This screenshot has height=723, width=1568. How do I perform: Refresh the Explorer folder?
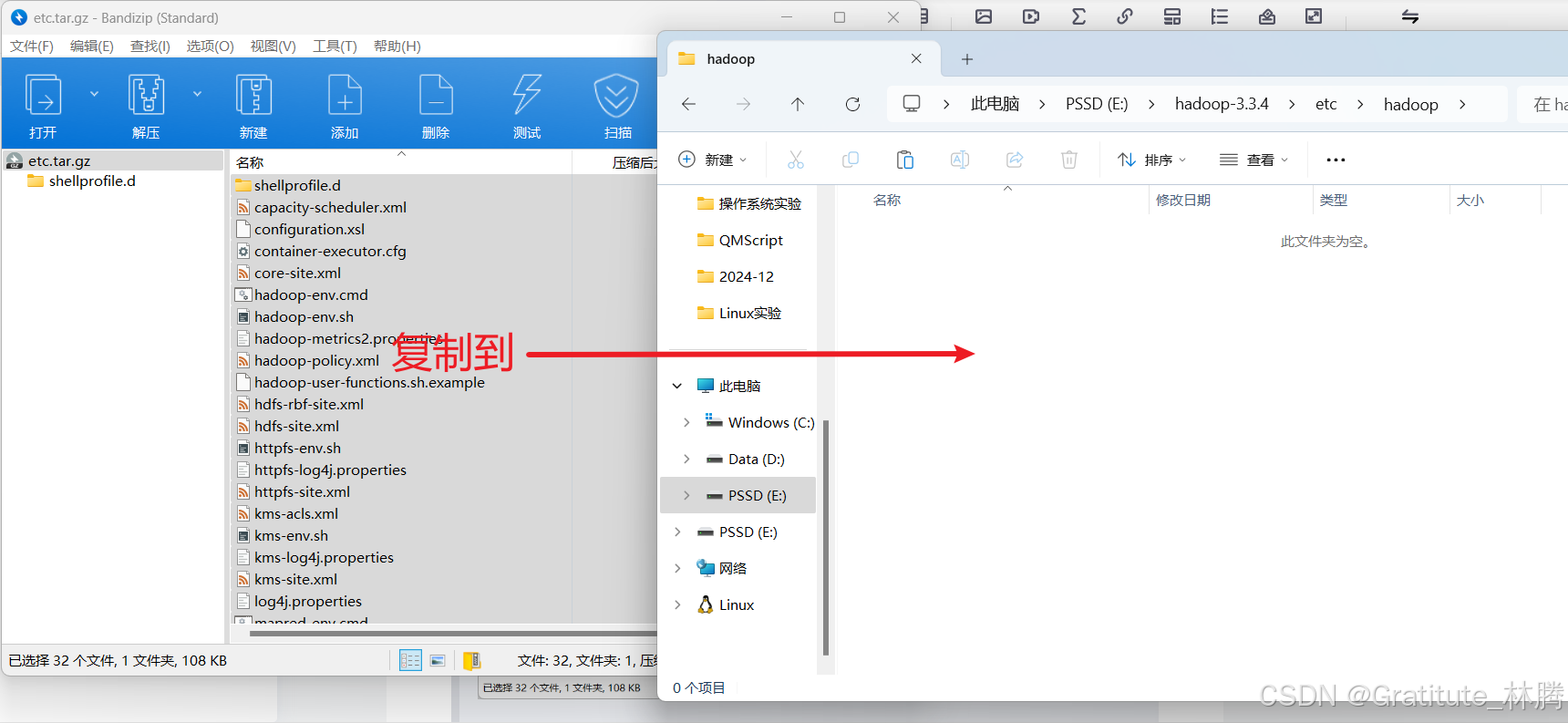(852, 104)
